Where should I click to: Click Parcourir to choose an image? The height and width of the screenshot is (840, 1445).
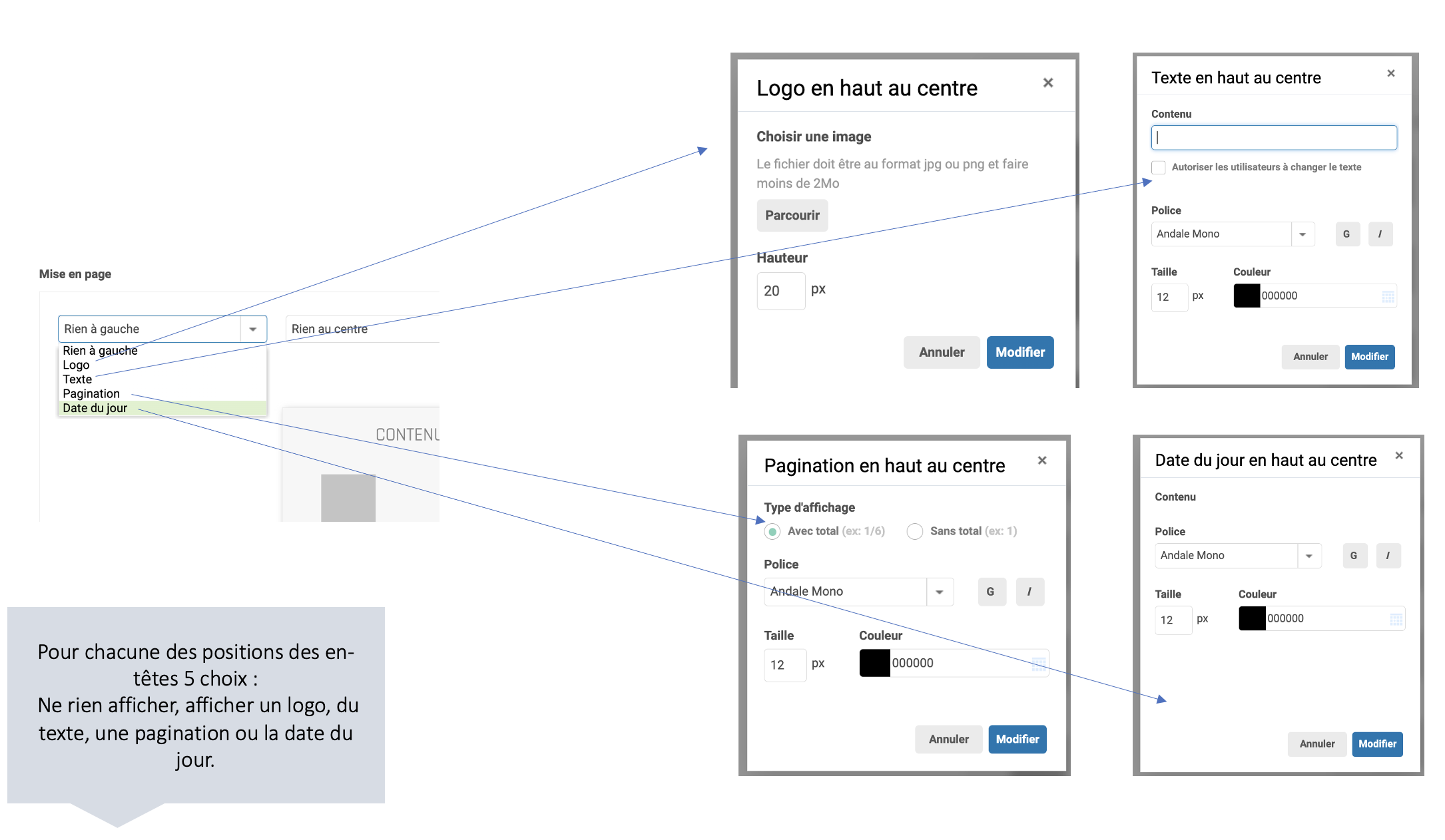pyautogui.click(x=792, y=216)
